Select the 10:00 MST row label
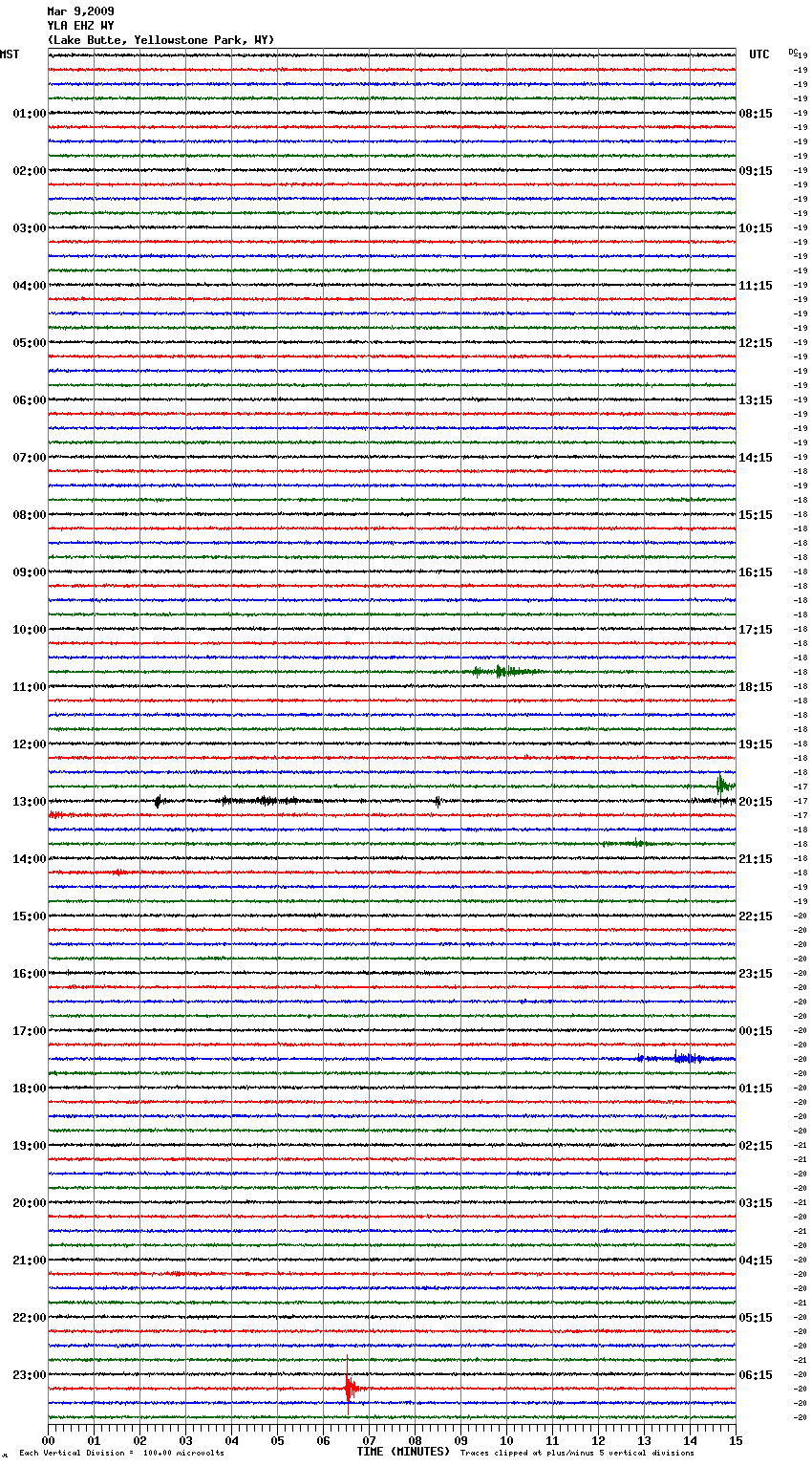This screenshot has width=812, height=1466. [x=29, y=630]
